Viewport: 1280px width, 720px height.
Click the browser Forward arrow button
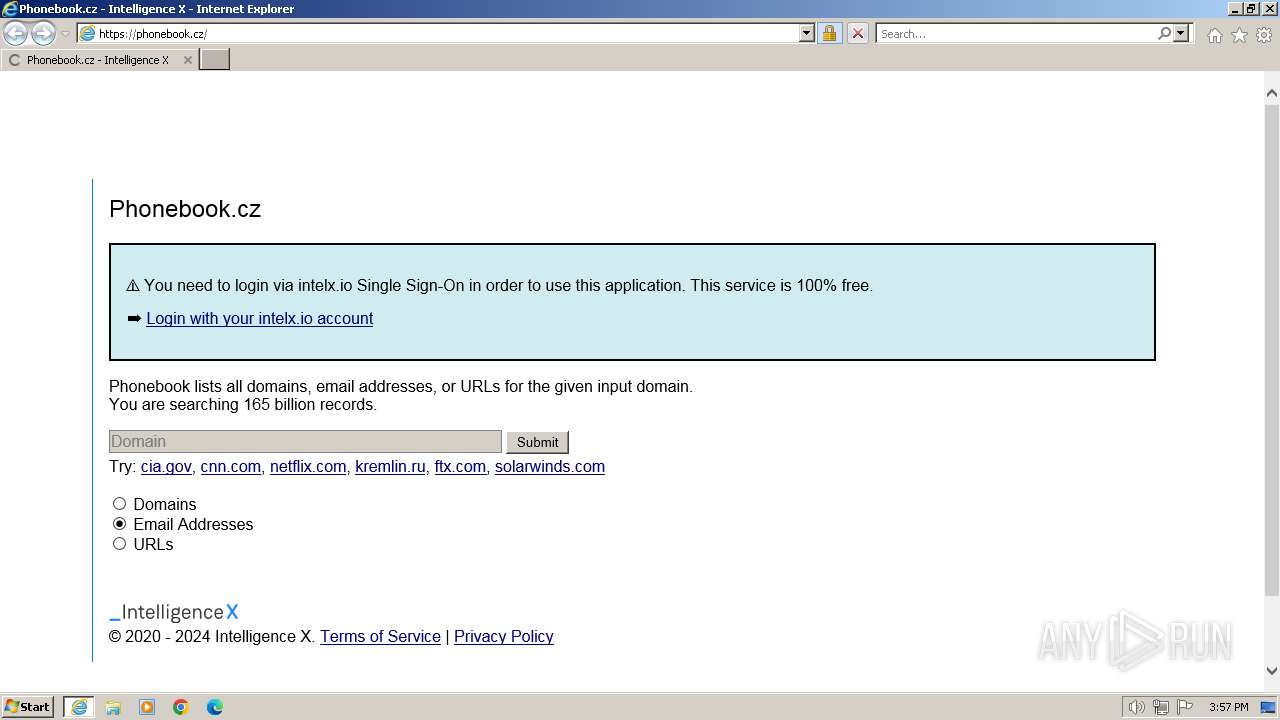(x=43, y=34)
